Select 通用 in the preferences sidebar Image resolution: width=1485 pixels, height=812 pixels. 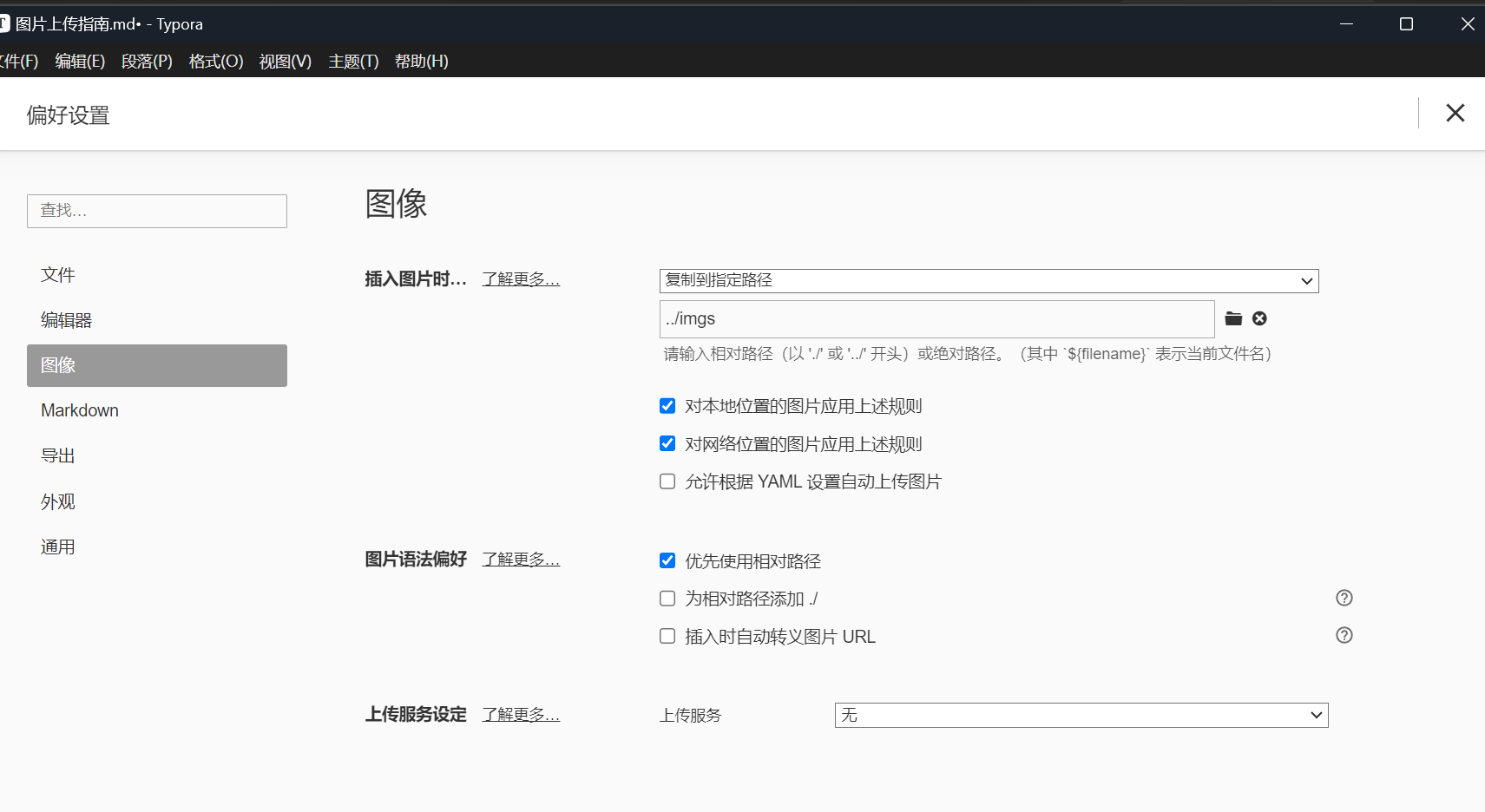[x=157, y=547]
